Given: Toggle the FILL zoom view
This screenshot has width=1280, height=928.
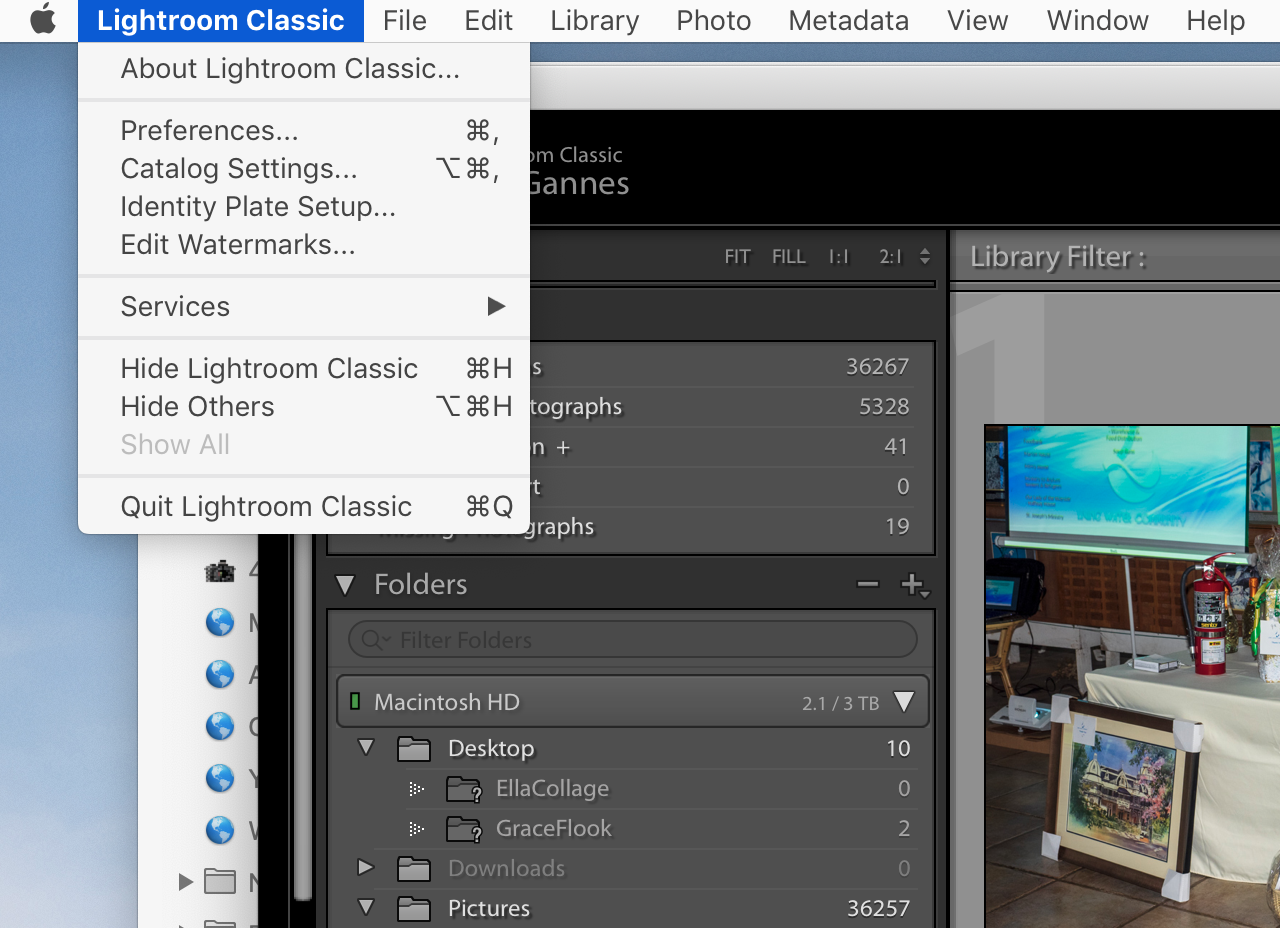Looking at the screenshot, I should (788, 256).
